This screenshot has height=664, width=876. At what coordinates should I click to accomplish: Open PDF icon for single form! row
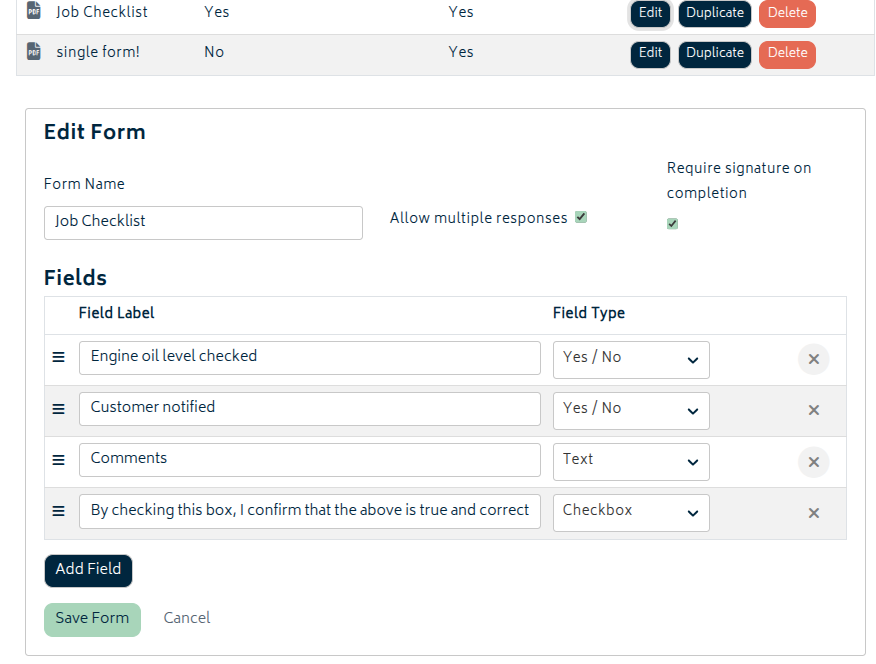(34, 51)
